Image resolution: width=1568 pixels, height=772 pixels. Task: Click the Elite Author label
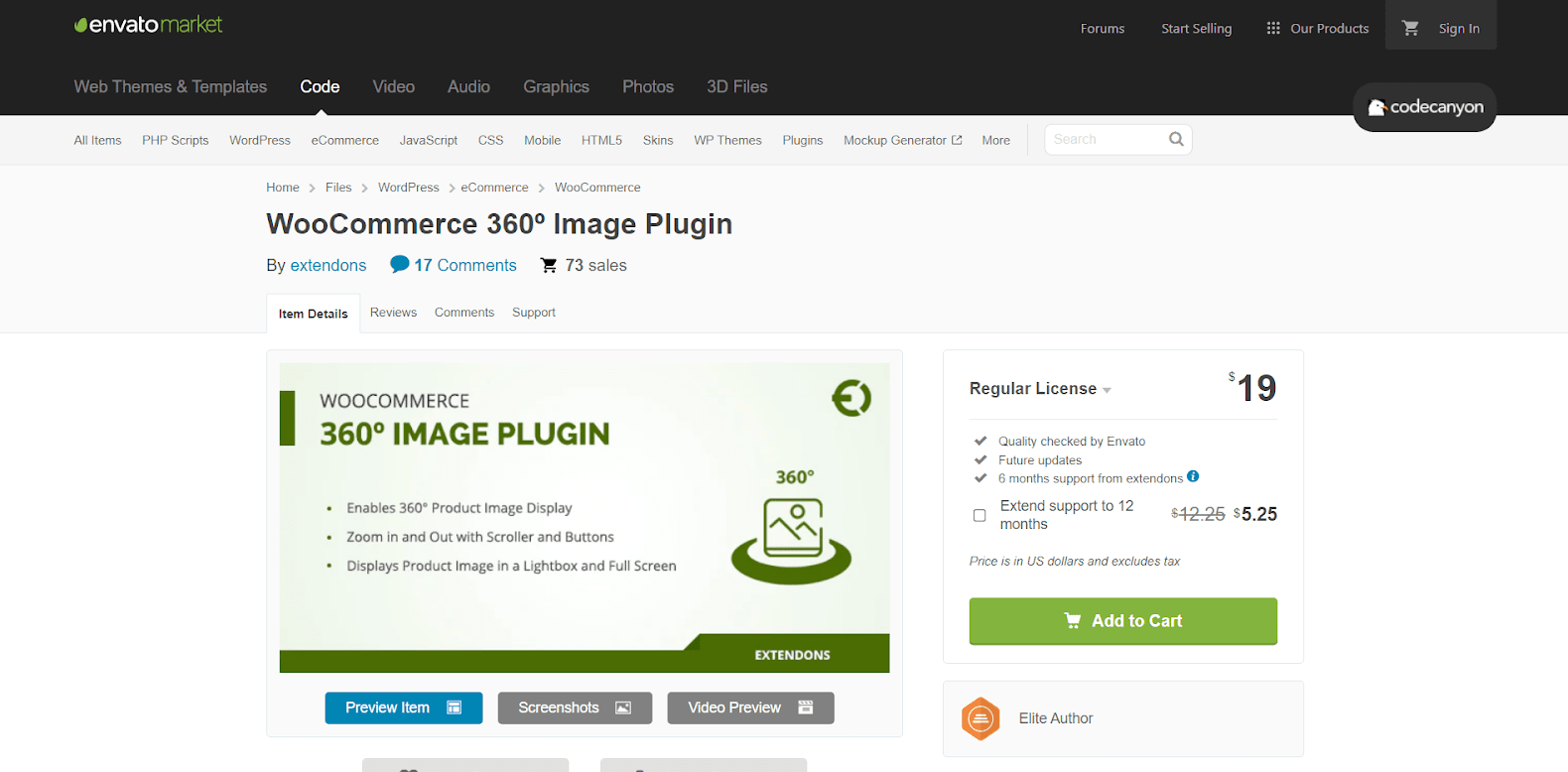coord(1056,718)
